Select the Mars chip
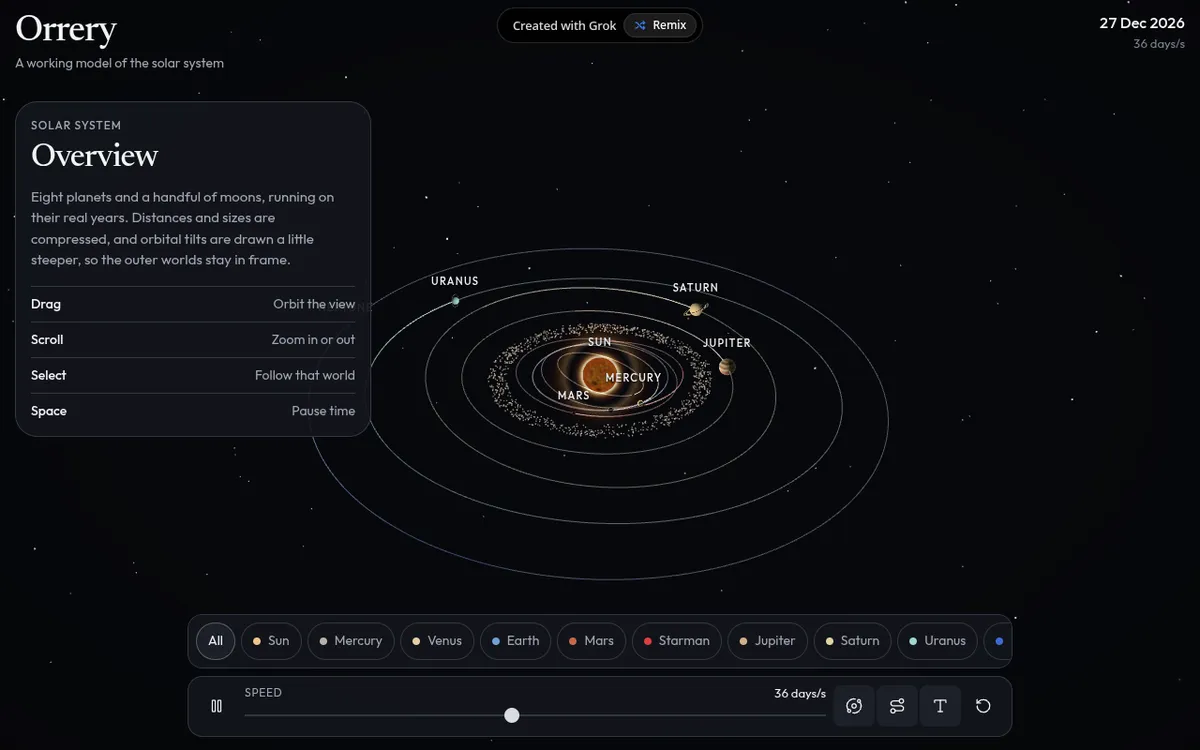 coord(592,641)
